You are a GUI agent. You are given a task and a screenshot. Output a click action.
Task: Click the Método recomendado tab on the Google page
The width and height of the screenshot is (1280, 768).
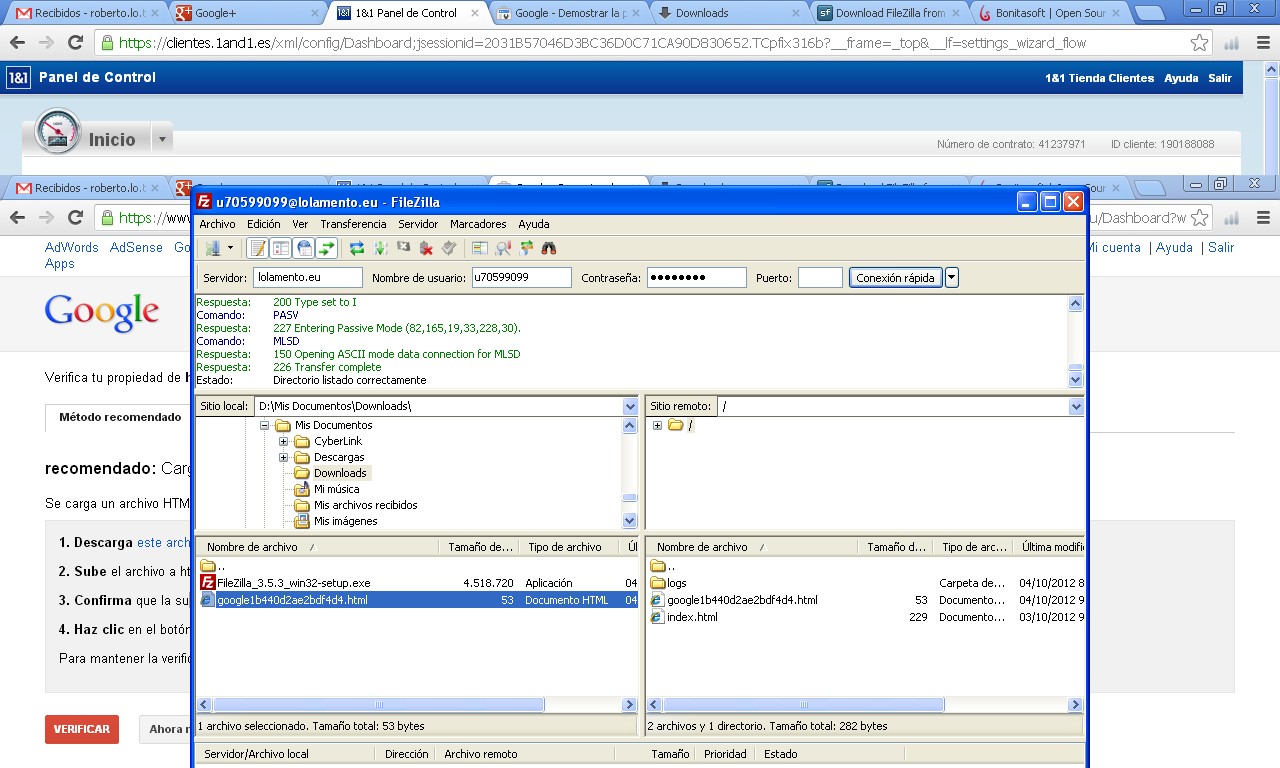(x=120, y=417)
